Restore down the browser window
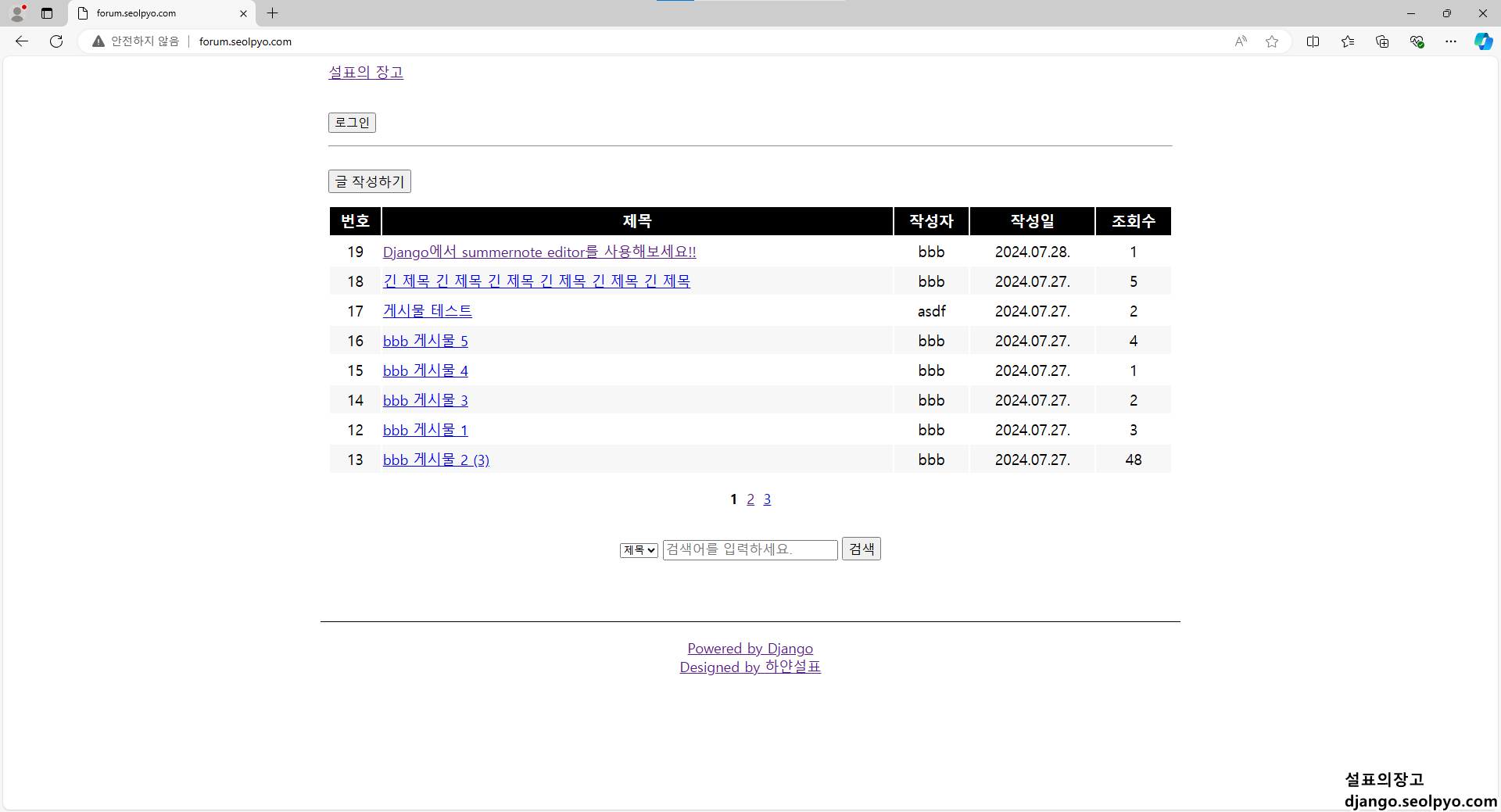Screen dimensions: 1501x812 click(1447, 13)
